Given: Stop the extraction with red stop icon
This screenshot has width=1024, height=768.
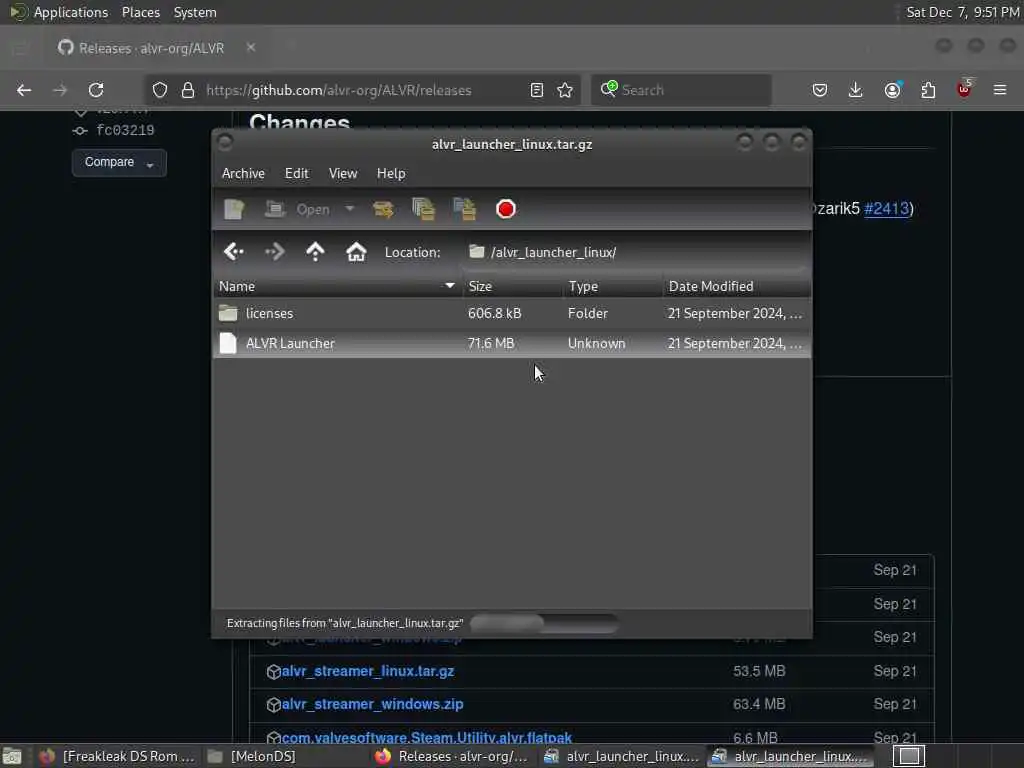Looking at the screenshot, I should pos(505,209).
